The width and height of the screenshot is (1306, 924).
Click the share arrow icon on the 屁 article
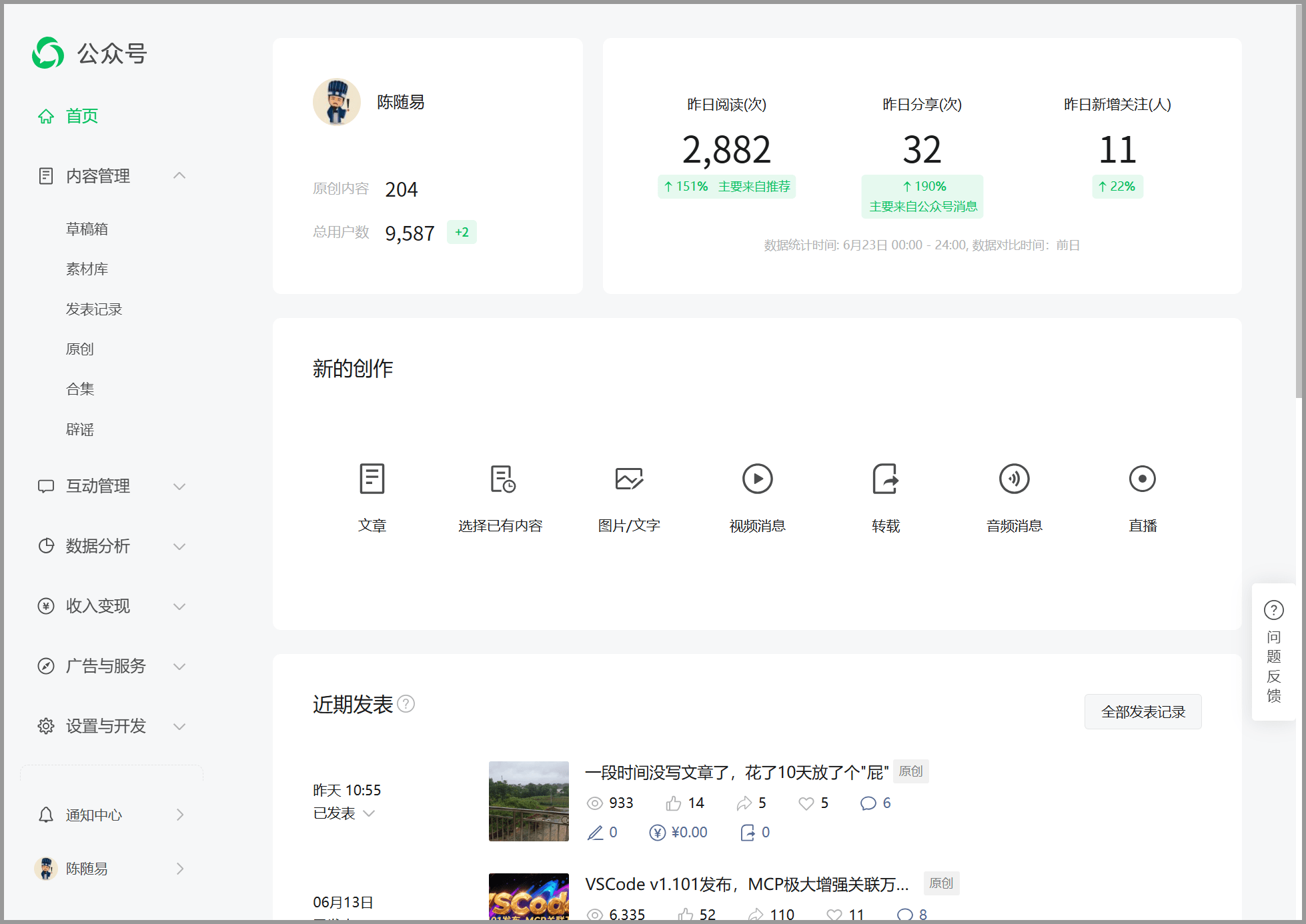pos(744,803)
